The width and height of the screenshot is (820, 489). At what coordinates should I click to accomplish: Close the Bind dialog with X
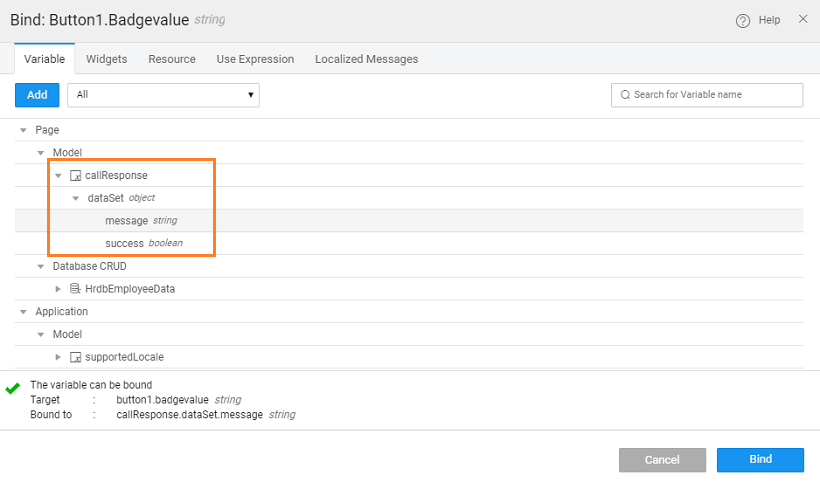[802, 19]
